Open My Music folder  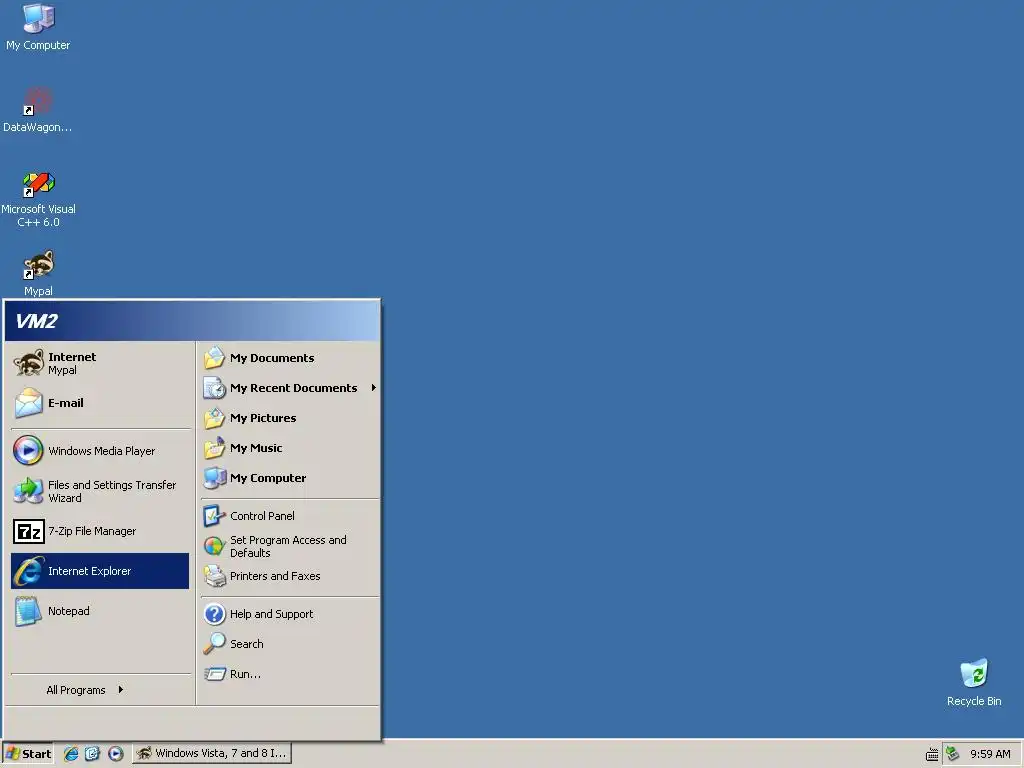click(290, 448)
